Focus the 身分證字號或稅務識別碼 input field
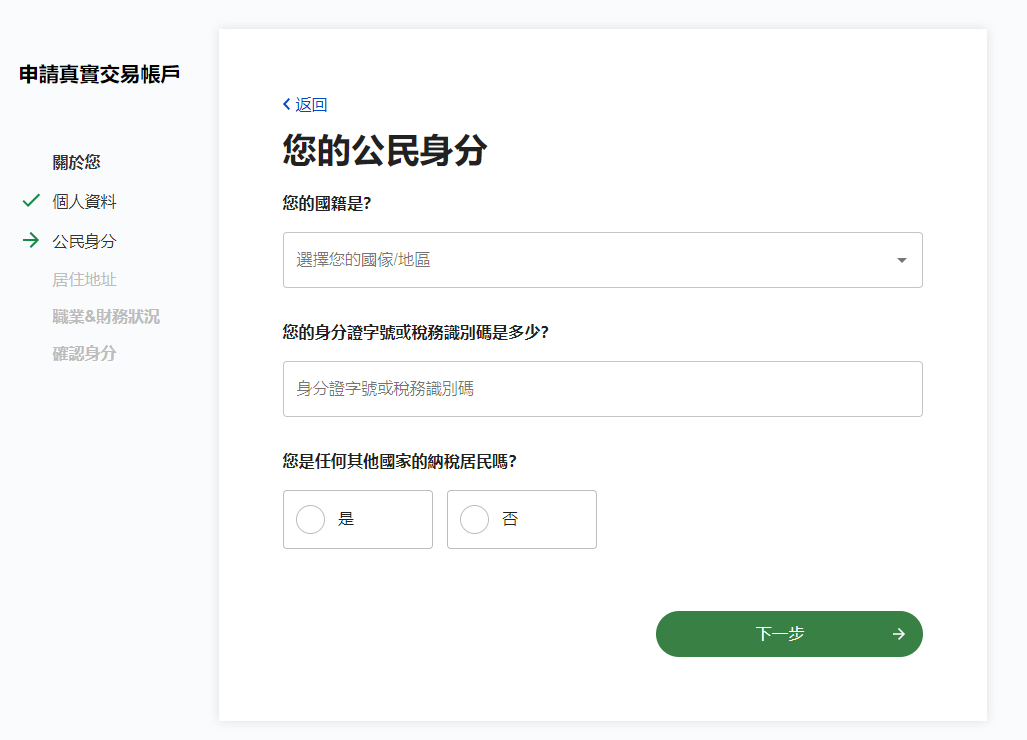This screenshot has width=1027, height=740. [603, 389]
